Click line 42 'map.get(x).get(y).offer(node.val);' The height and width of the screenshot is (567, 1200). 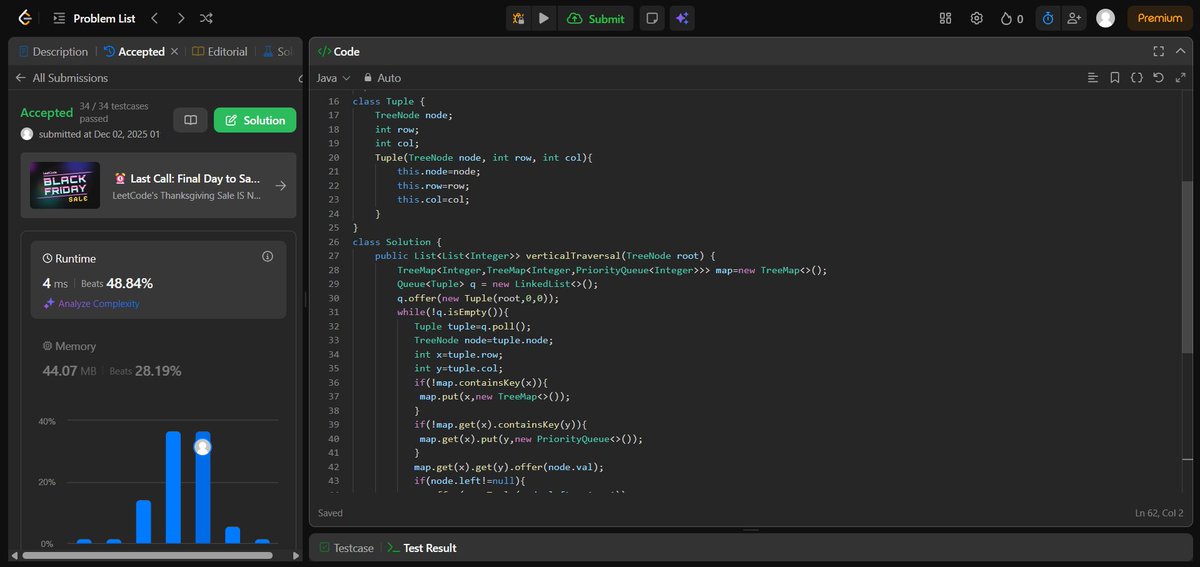(509, 466)
